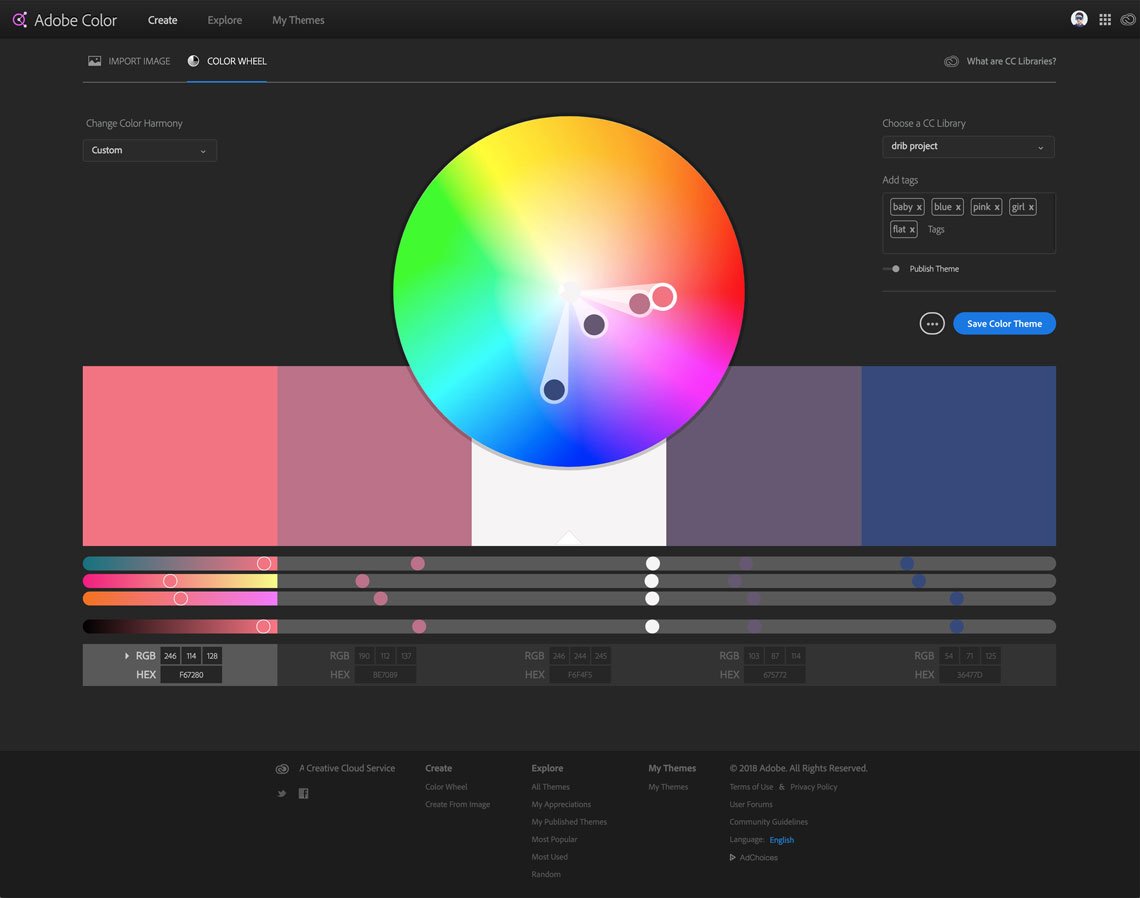
Task: Select the navy blue color swatch
Action: [959, 456]
